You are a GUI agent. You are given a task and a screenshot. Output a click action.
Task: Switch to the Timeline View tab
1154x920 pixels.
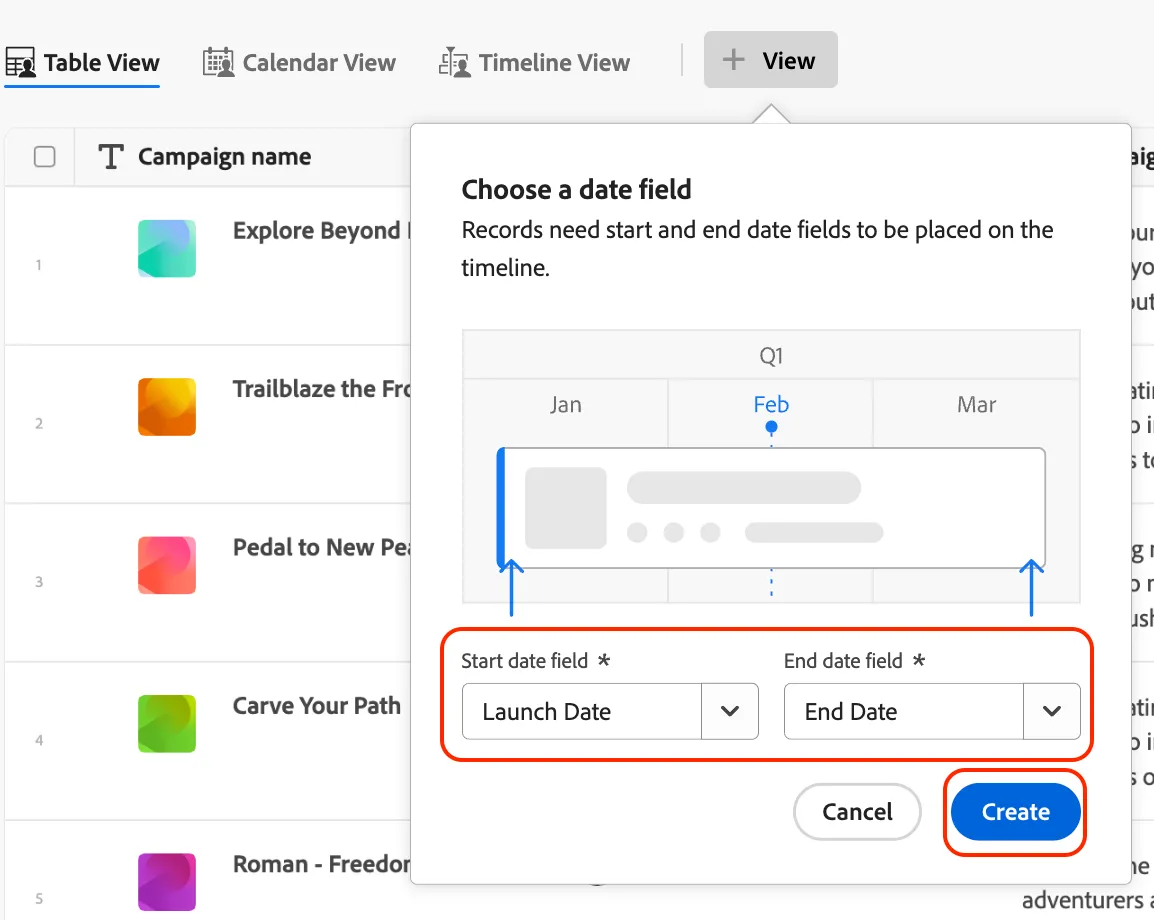[x=535, y=63]
